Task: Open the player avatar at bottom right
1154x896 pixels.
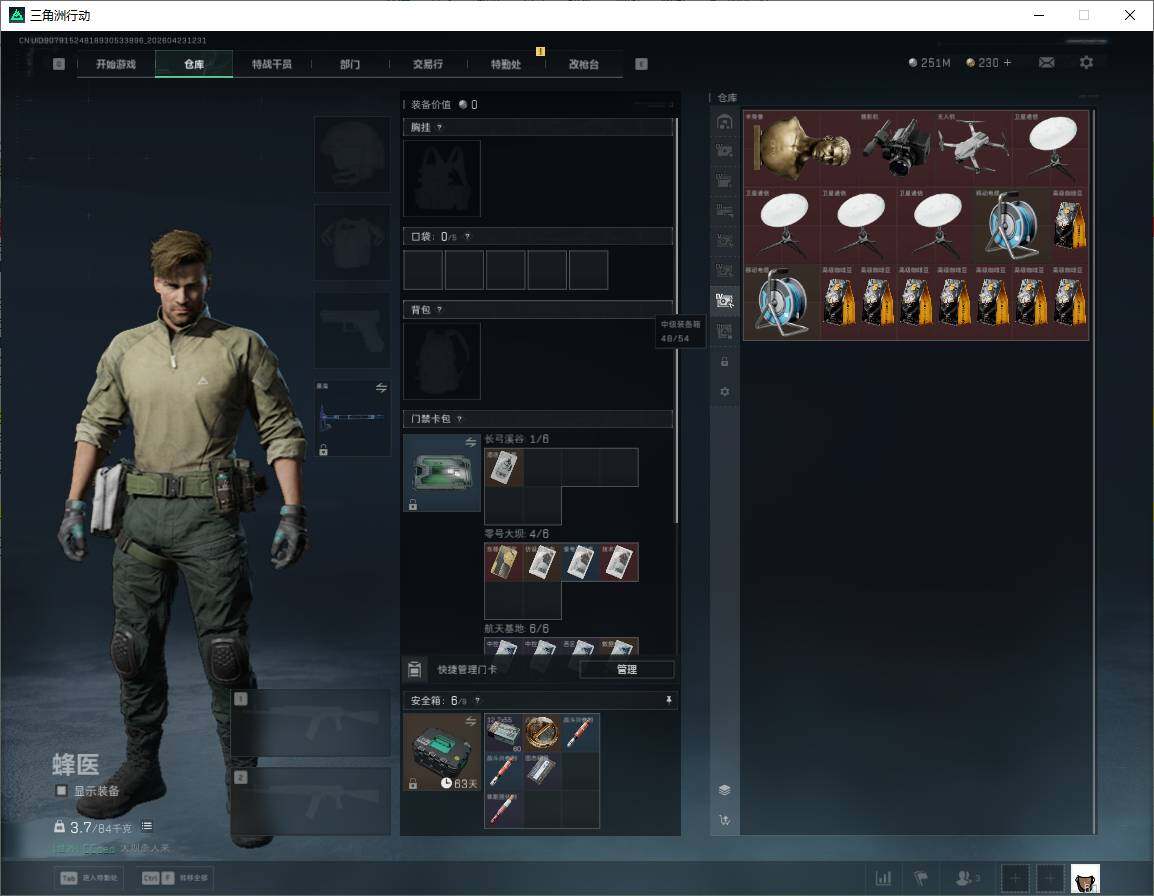Action: tap(1085, 878)
